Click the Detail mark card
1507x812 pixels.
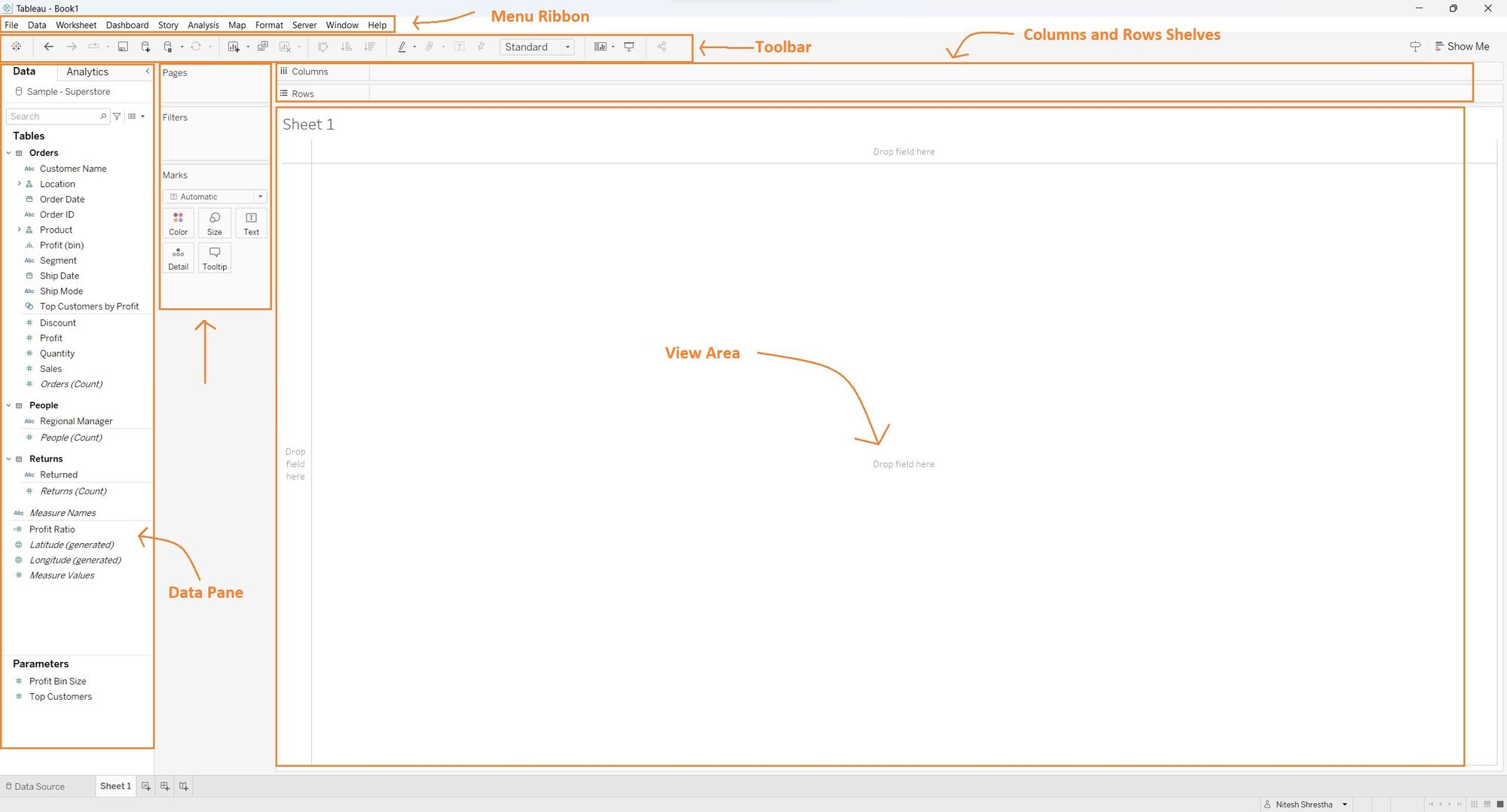pyautogui.click(x=179, y=258)
